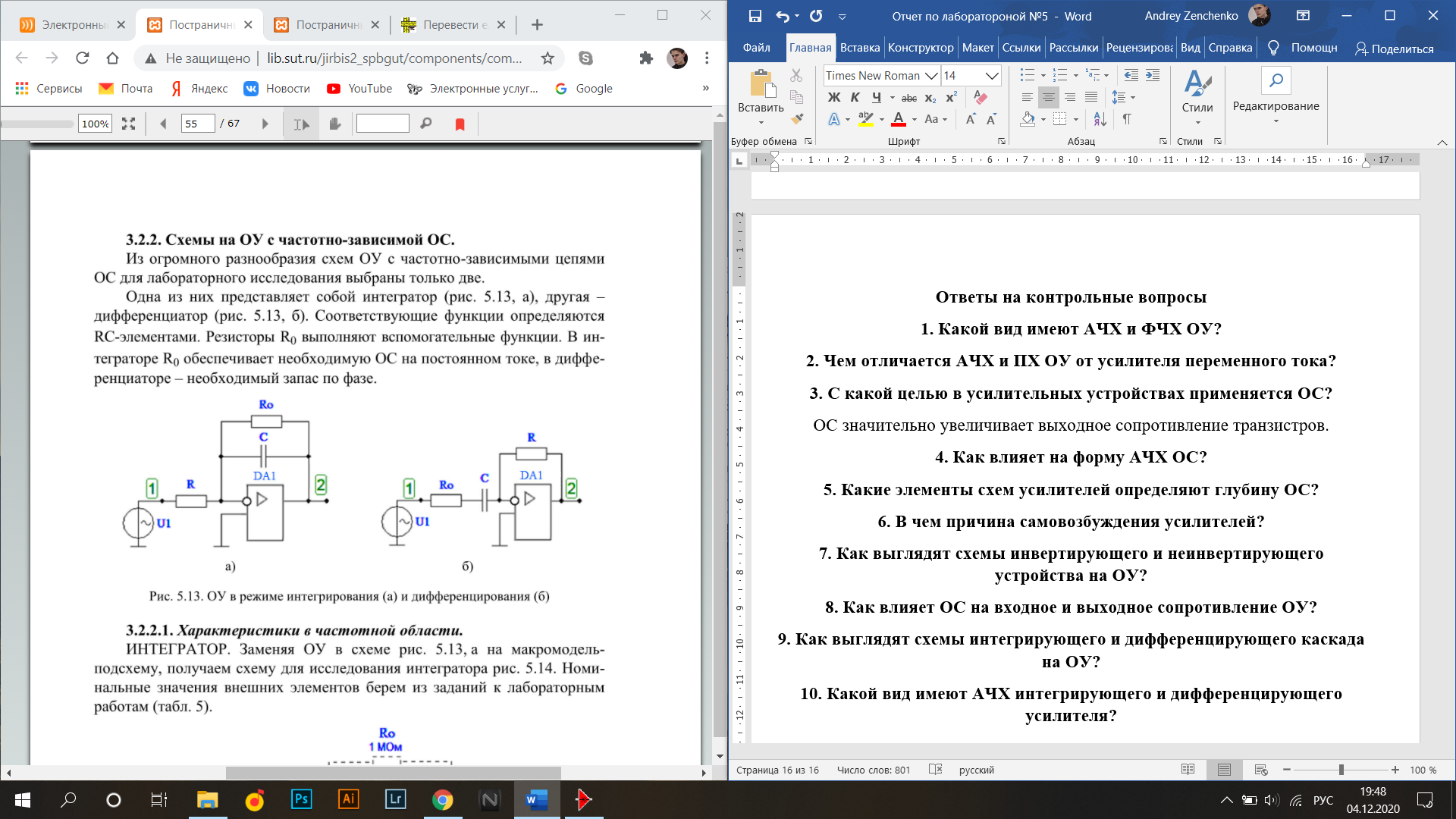Go to previous page in PDF viewer
The image size is (1456, 819).
click(x=163, y=124)
